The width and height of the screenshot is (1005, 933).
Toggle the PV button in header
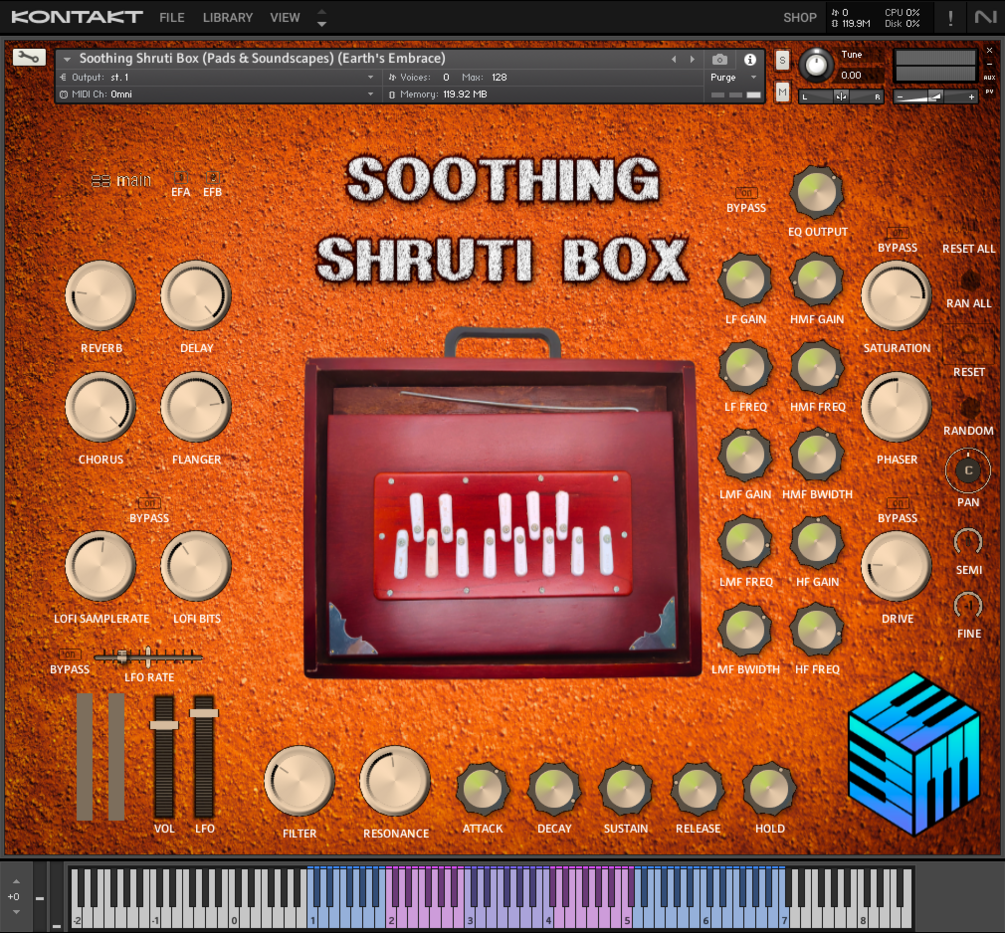(990, 92)
